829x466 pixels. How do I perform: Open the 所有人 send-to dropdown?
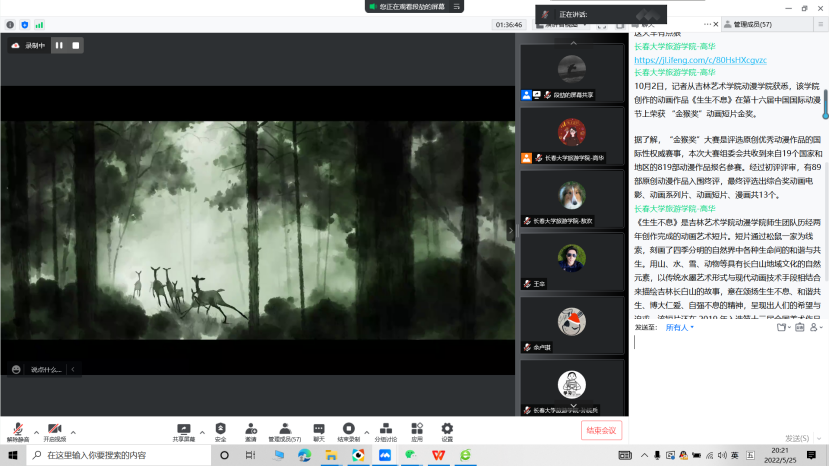coord(679,327)
